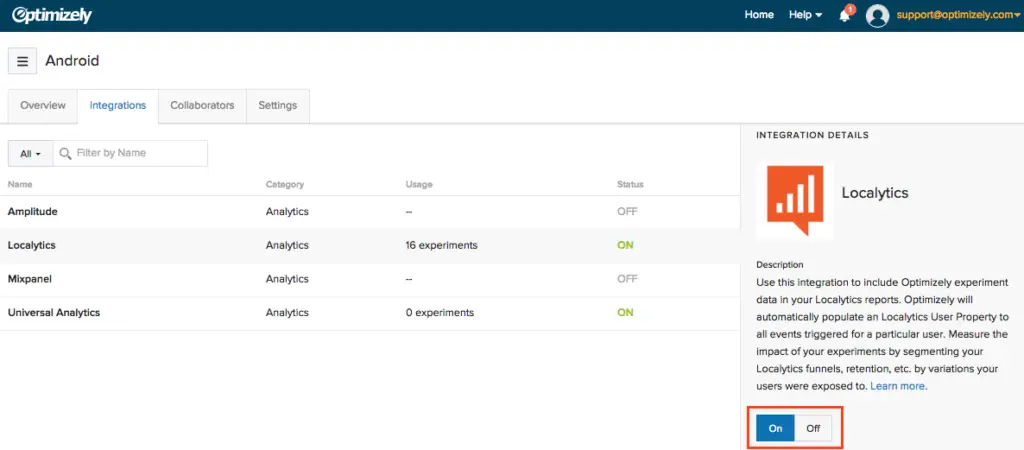Turn the Localytics integration On
This screenshot has width=1024, height=450.
(x=776, y=428)
